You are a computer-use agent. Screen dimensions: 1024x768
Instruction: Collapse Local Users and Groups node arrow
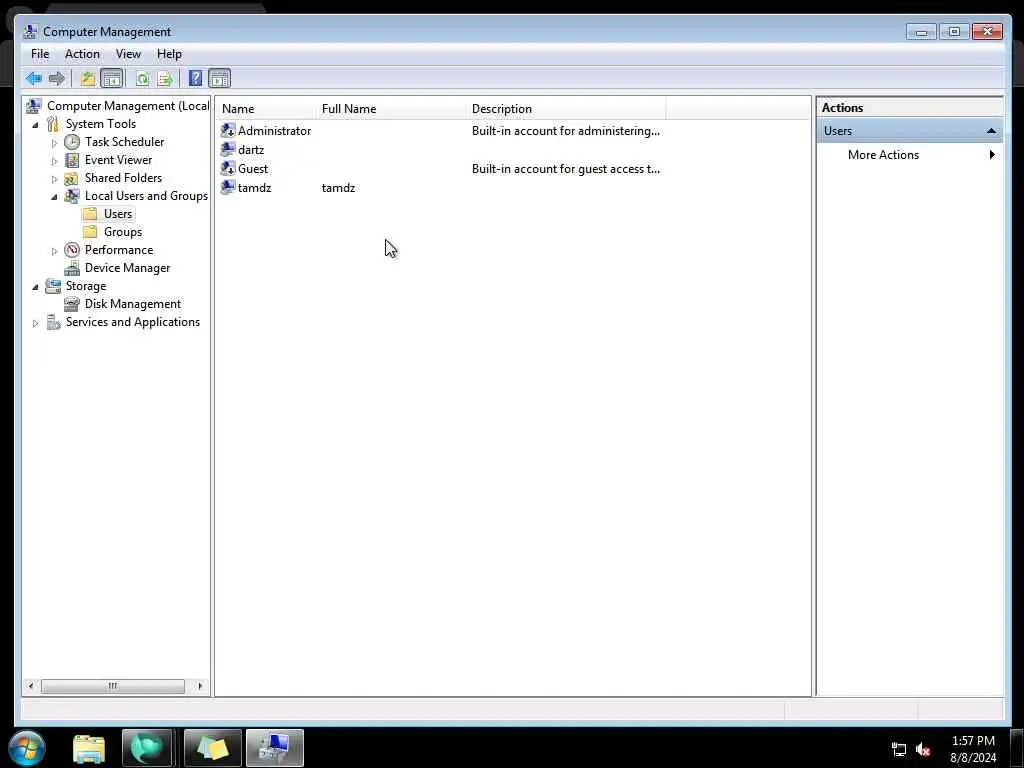tap(54, 197)
